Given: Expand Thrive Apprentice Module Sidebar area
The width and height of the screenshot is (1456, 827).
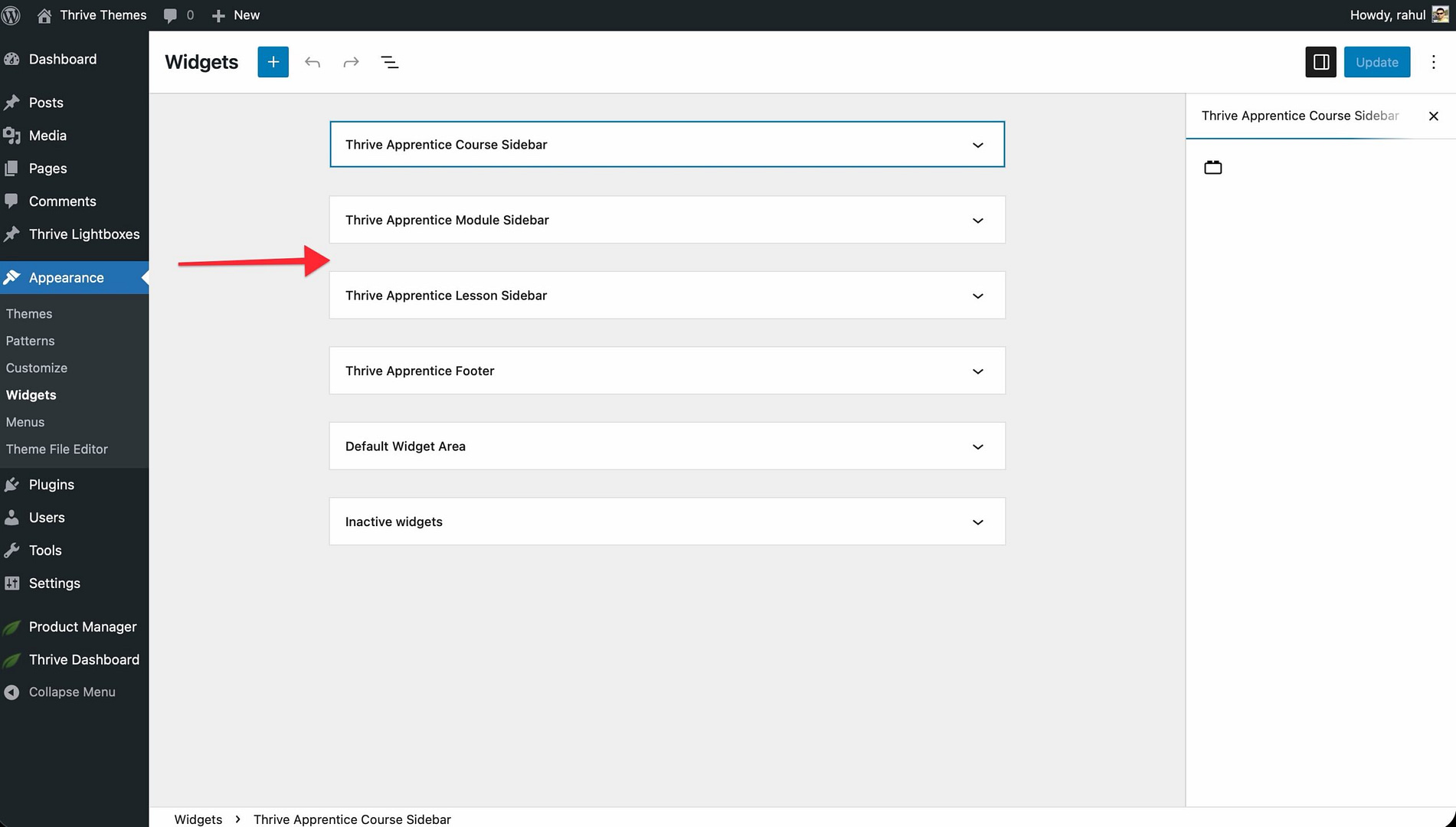Looking at the screenshot, I should pyautogui.click(x=977, y=221).
